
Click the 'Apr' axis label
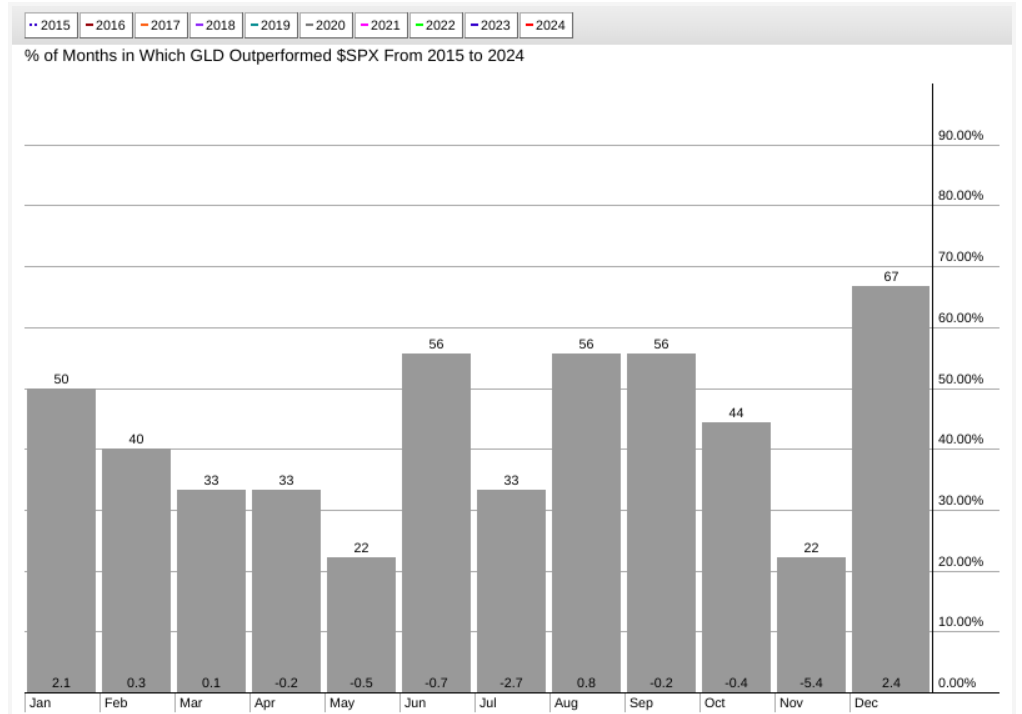tap(265, 703)
